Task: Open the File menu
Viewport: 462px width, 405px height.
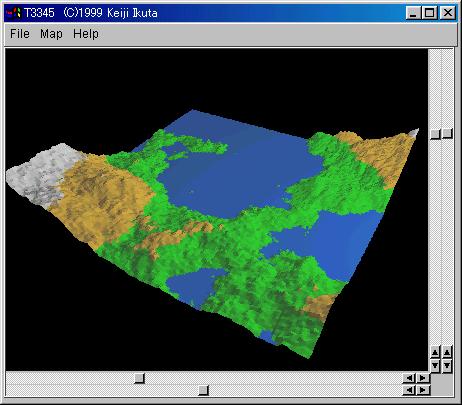Action: pos(20,34)
